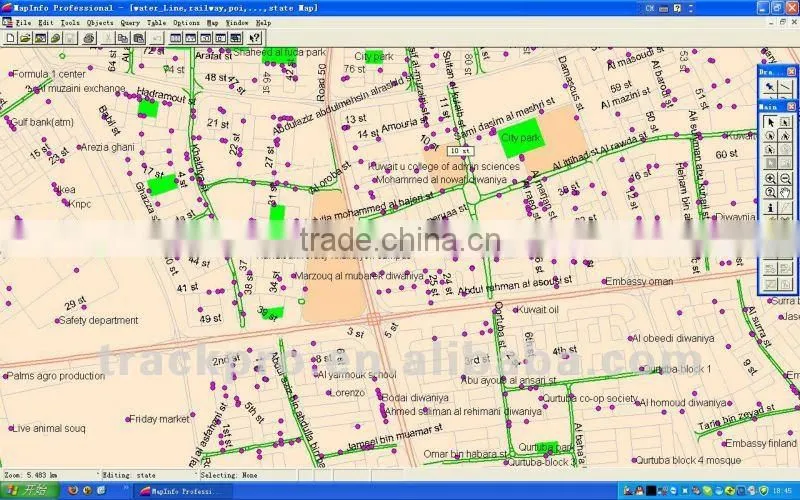Click the New Table toolbar icon
Image resolution: width=800 pixels, height=500 pixels.
pos(10,38)
